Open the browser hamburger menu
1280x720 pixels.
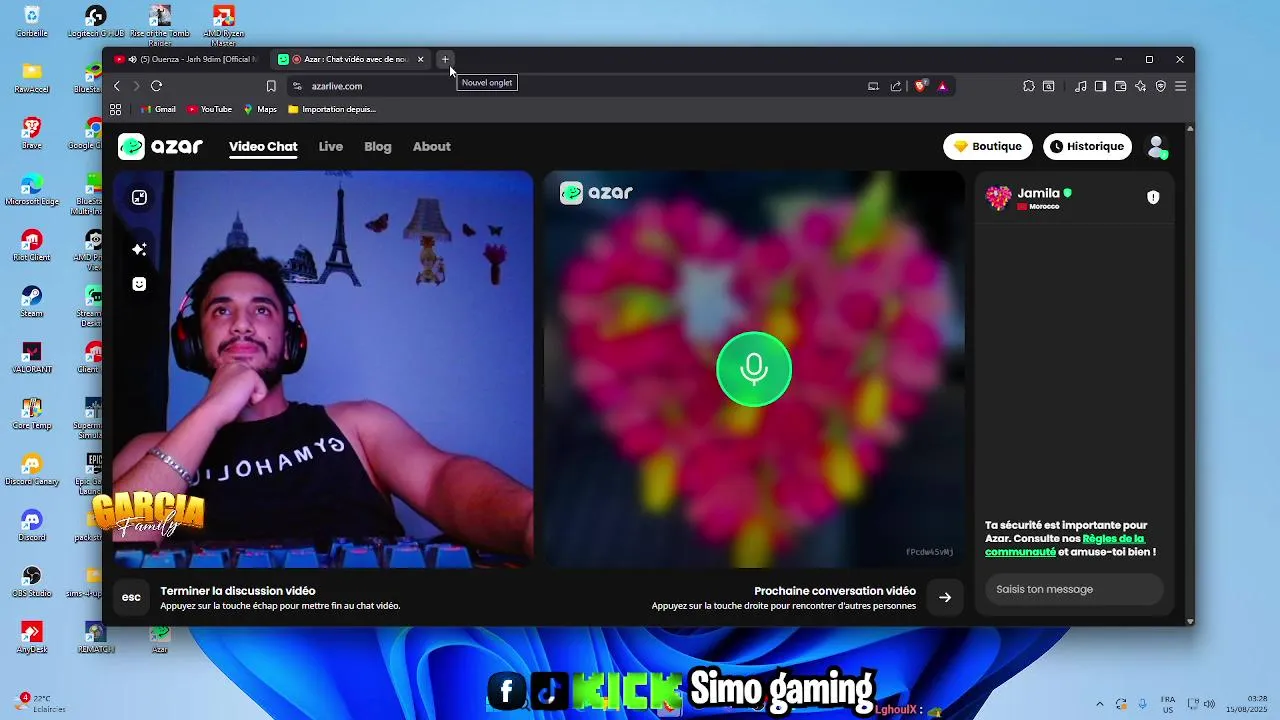coord(1180,86)
